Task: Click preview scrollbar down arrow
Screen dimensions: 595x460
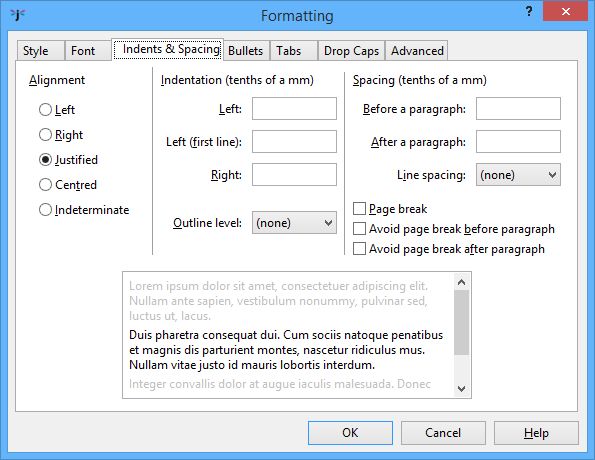Action: pyautogui.click(x=461, y=388)
